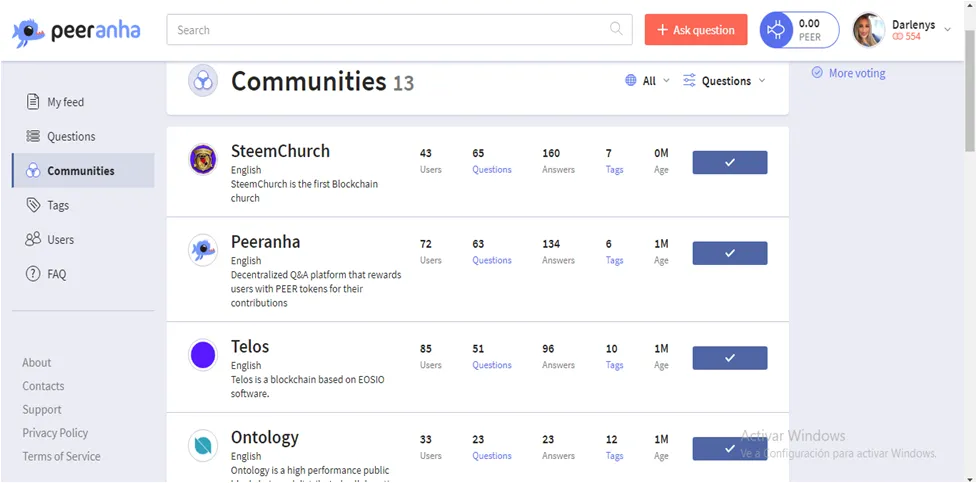
Task: Open the PEER wallet plug icon
Action: click(x=776, y=30)
